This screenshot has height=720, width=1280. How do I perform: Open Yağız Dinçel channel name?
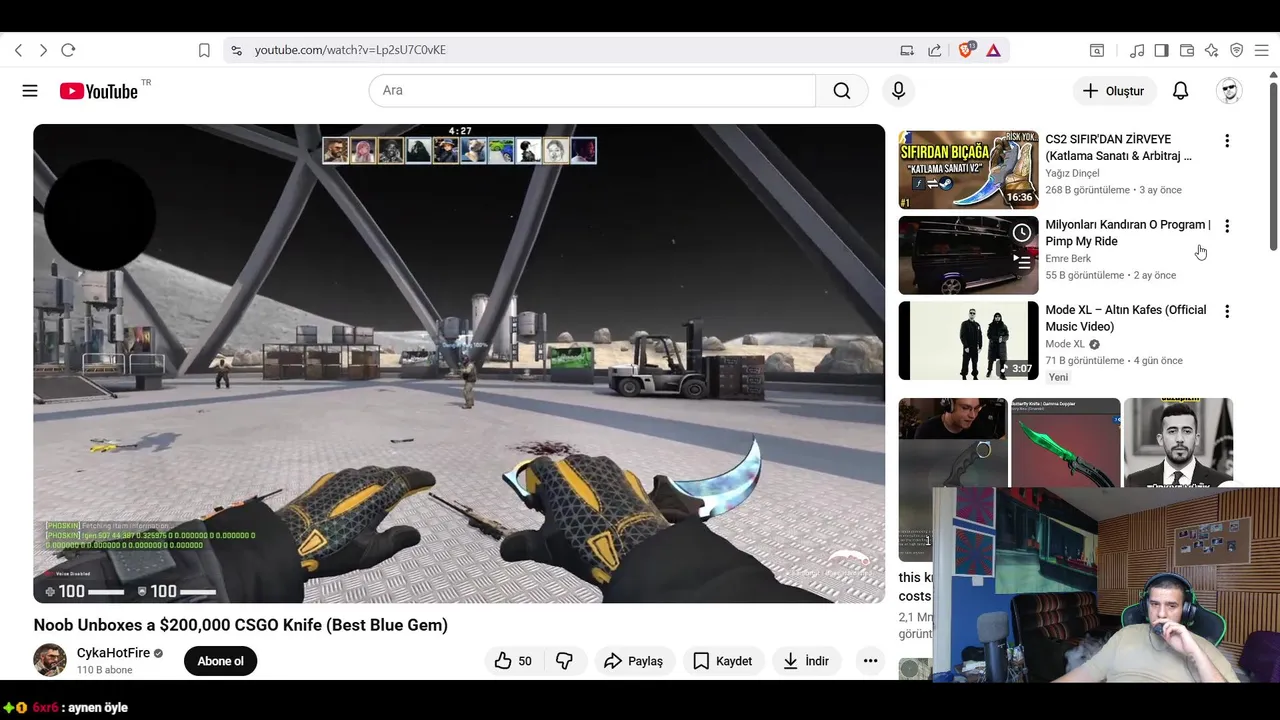(1072, 173)
